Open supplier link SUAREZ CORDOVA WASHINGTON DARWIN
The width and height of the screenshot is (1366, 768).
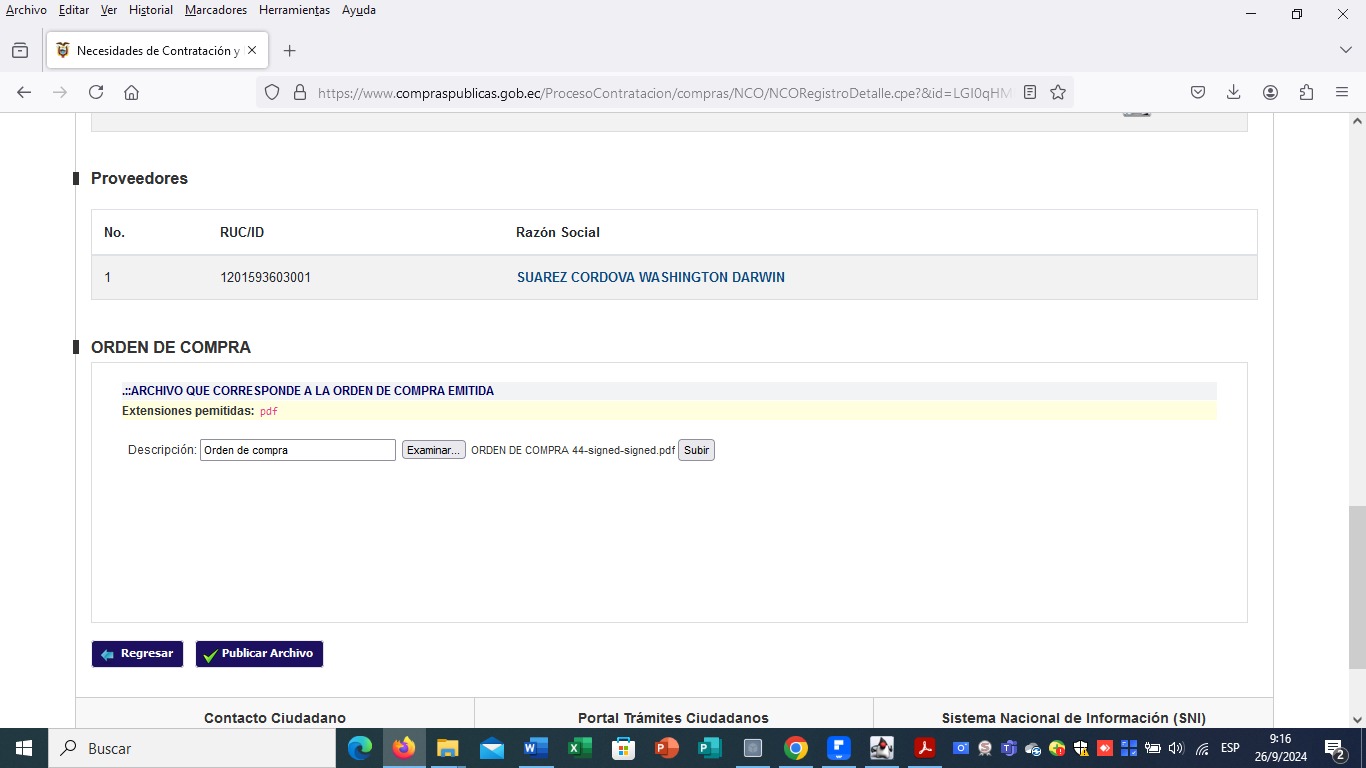pos(650,277)
